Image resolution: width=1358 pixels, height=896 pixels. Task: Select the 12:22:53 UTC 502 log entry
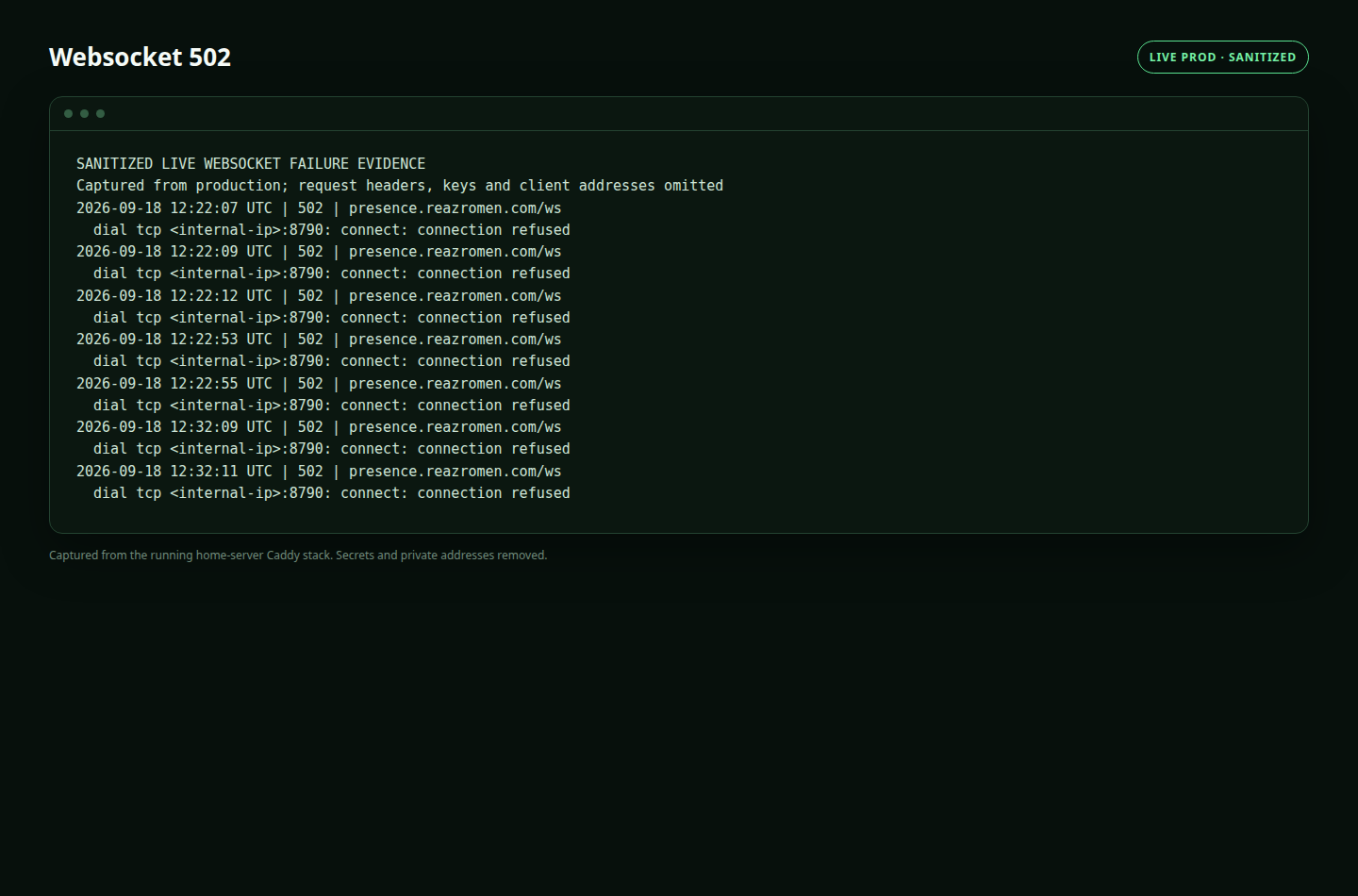pyautogui.click(x=319, y=340)
